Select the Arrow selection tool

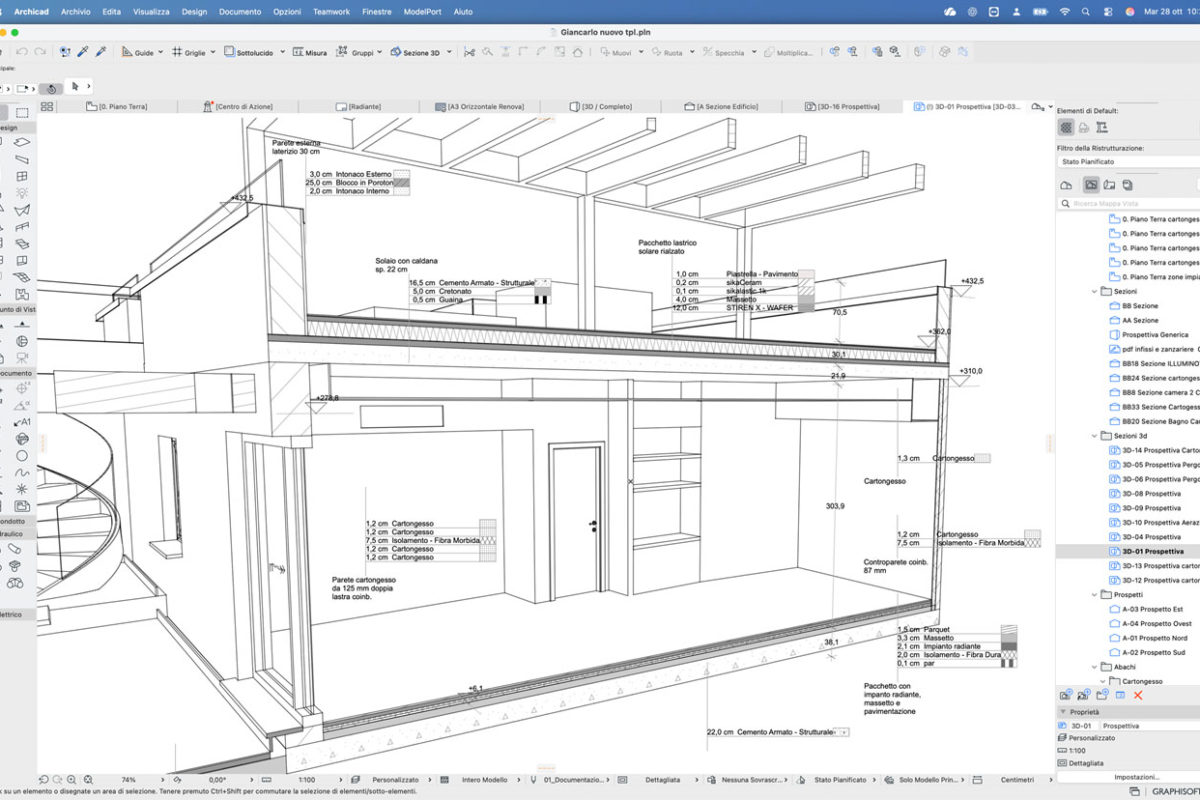(73, 87)
